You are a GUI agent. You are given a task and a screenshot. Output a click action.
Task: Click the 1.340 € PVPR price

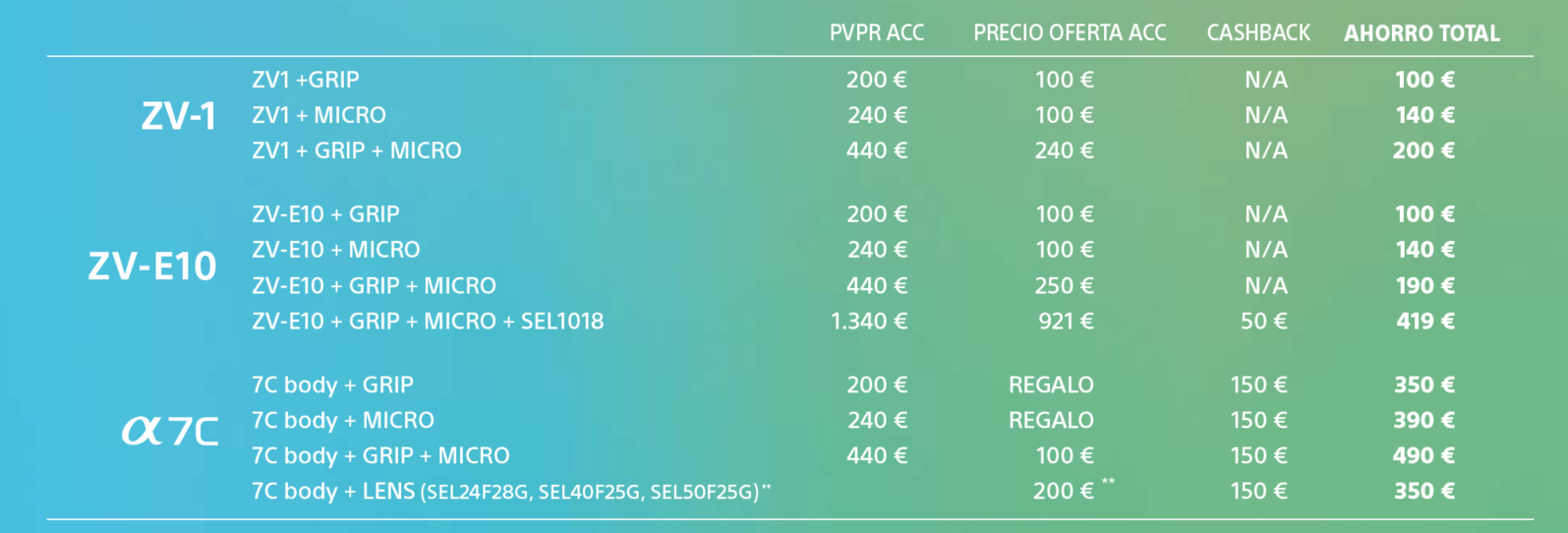tap(869, 321)
